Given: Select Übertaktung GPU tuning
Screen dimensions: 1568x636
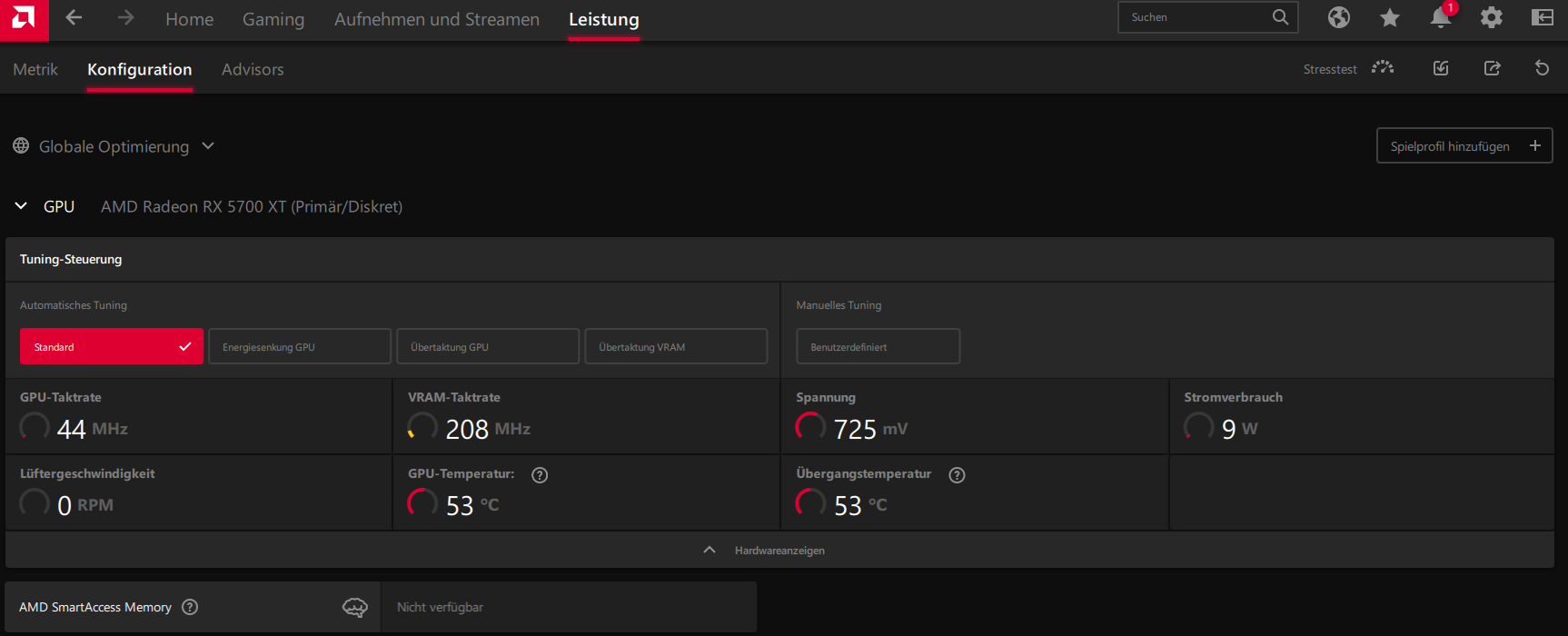Looking at the screenshot, I should (x=488, y=346).
